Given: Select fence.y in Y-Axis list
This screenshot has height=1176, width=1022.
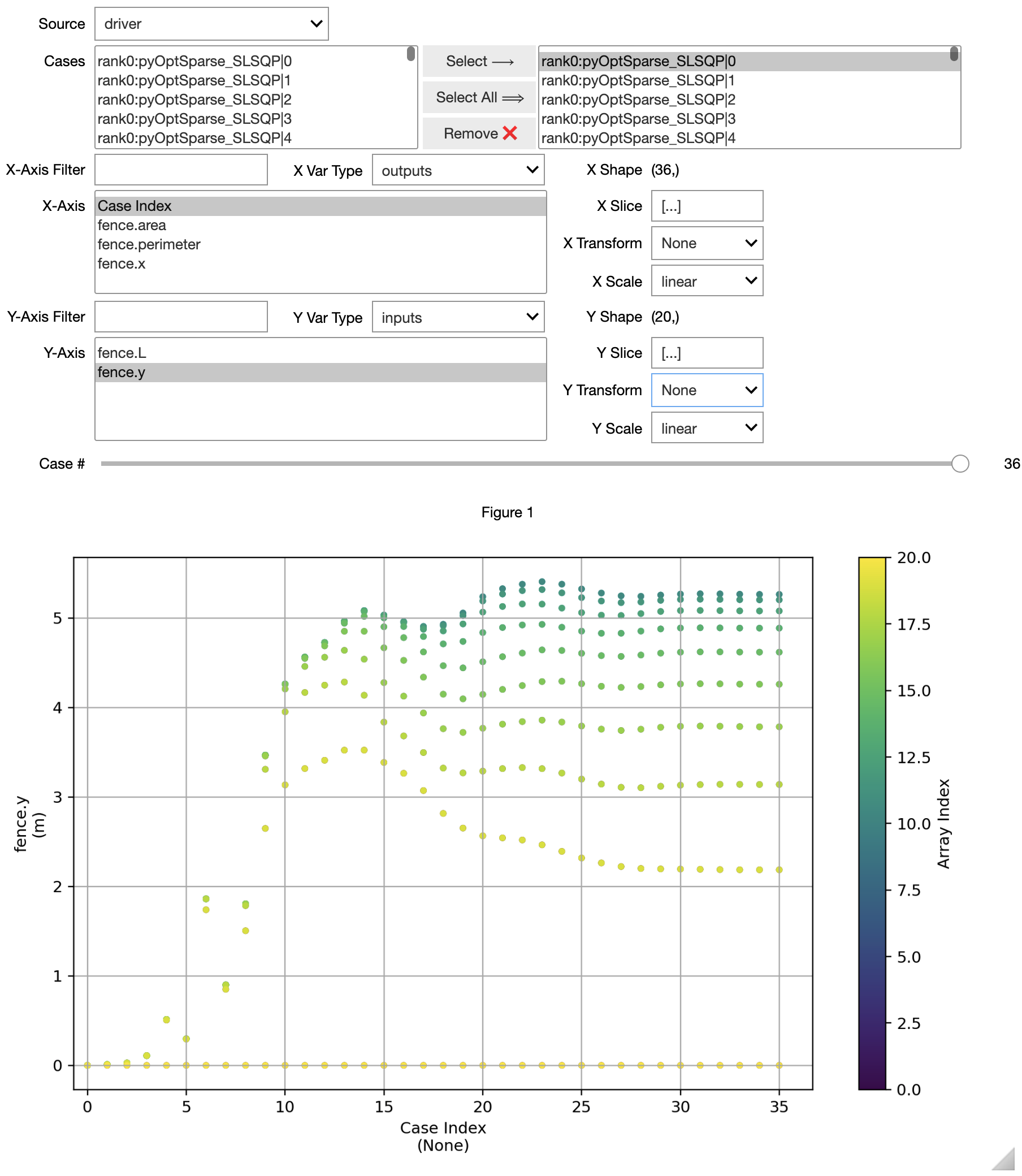Looking at the screenshot, I should [x=321, y=373].
